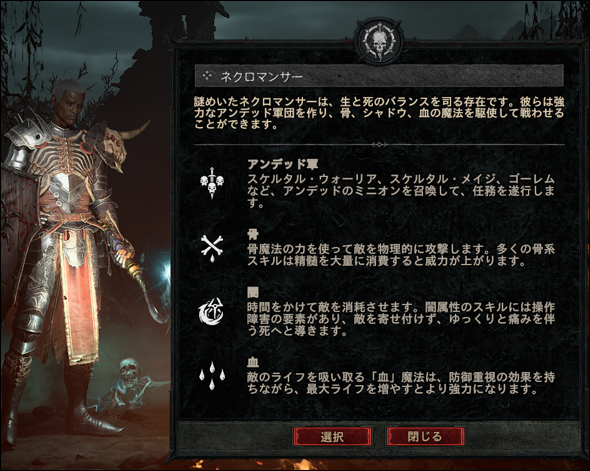This screenshot has width=590, height=471.
Task: Click the Necromancer skull class emblem
Action: (x=379, y=42)
